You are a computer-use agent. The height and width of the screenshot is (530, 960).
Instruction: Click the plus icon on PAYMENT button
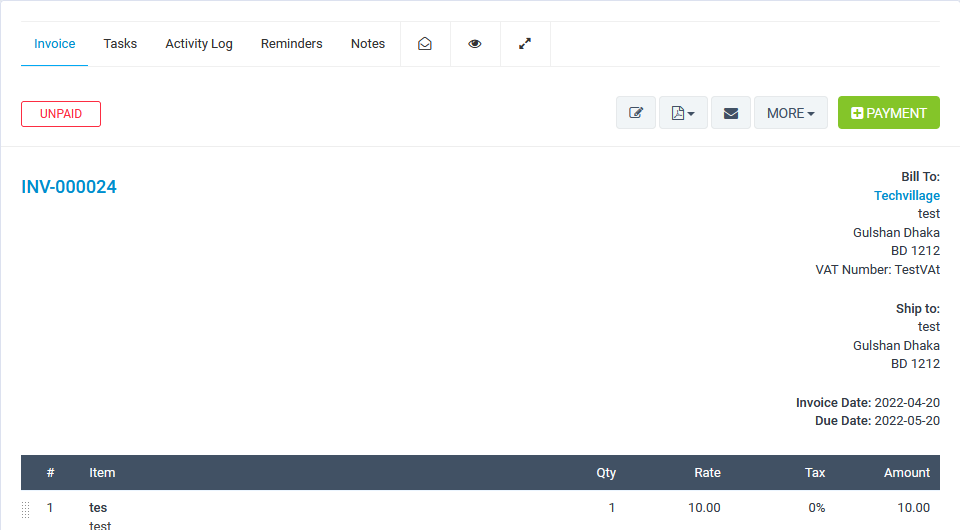(x=857, y=114)
